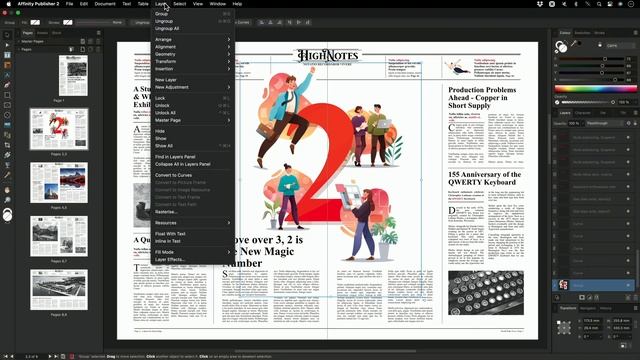Click the Fill colour swatch in context toolbar
The image size is (640, 360).
[36, 22]
